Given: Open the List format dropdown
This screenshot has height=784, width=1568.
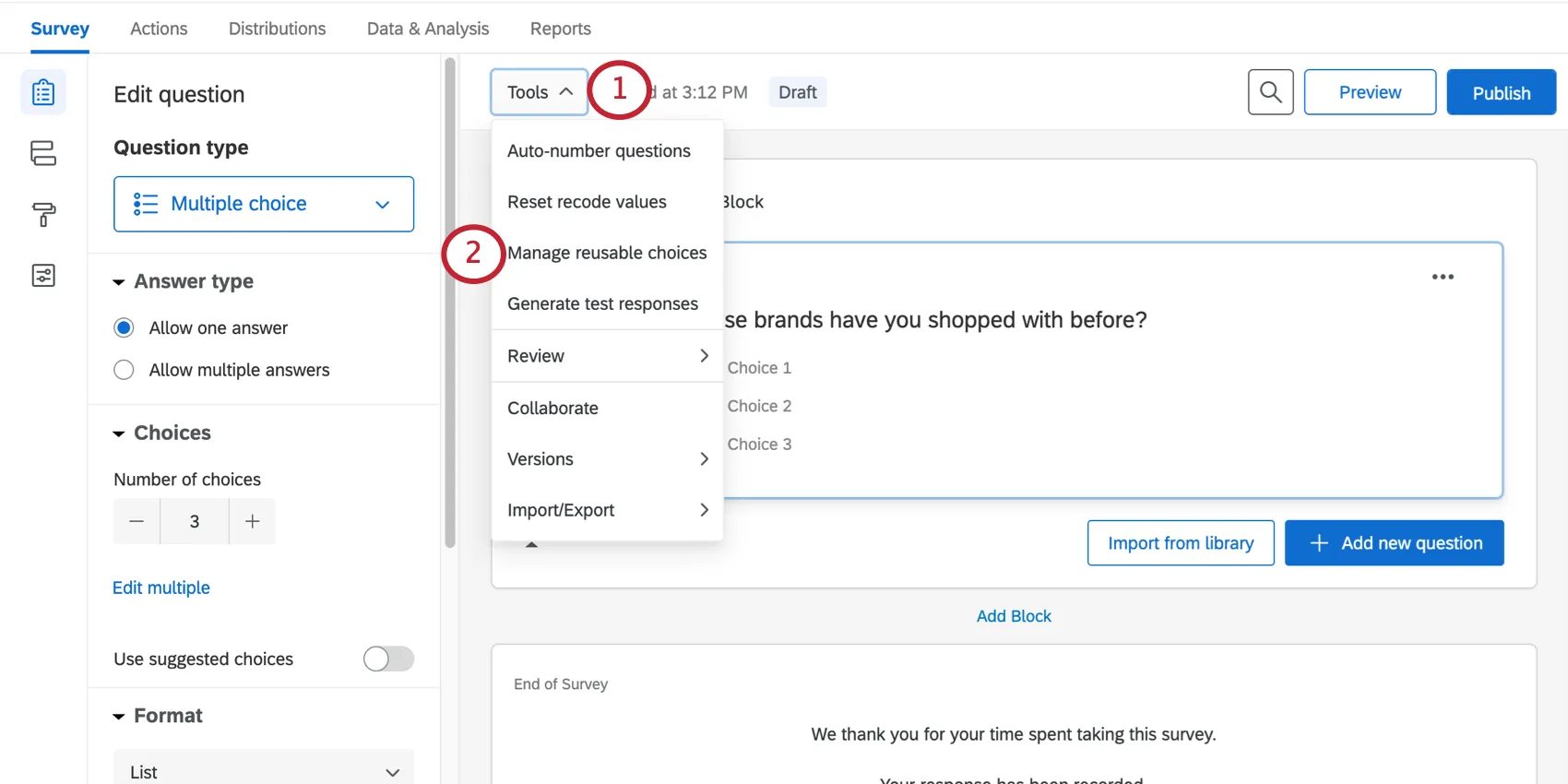Looking at the screenshot, I should 264,771.
